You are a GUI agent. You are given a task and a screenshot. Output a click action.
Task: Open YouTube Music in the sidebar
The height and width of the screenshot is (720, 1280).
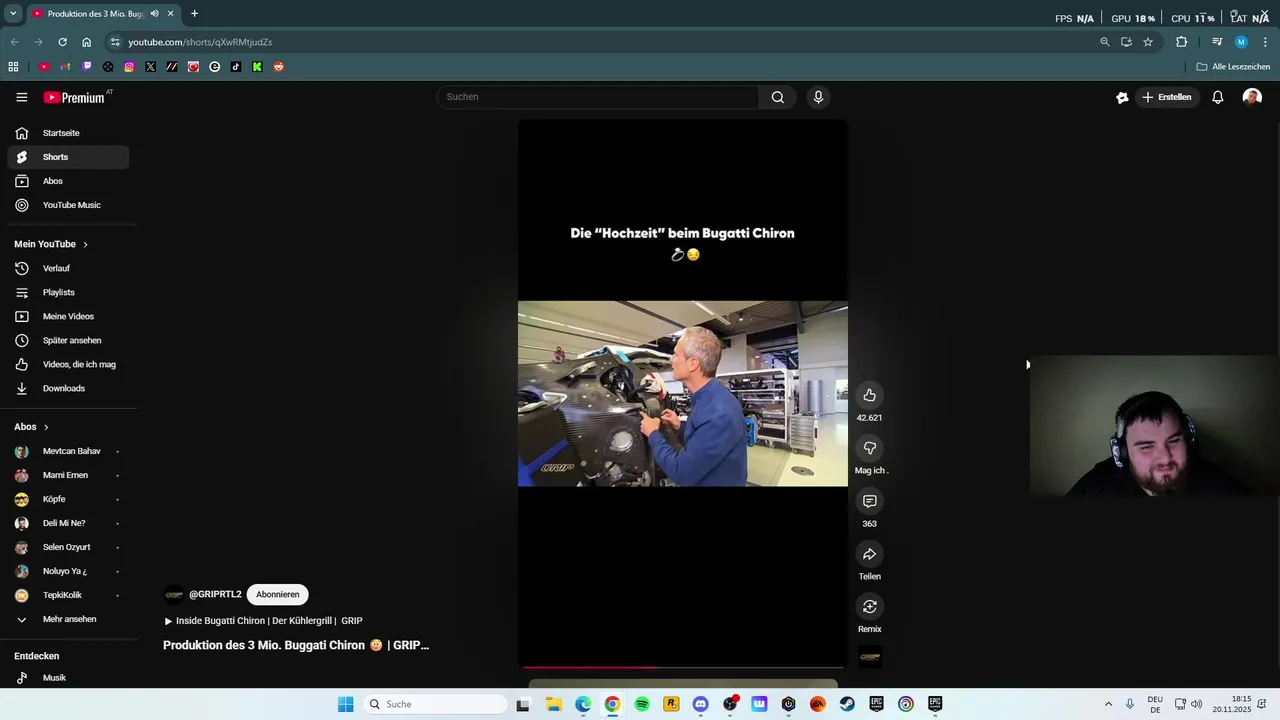(x=68, y=205)
